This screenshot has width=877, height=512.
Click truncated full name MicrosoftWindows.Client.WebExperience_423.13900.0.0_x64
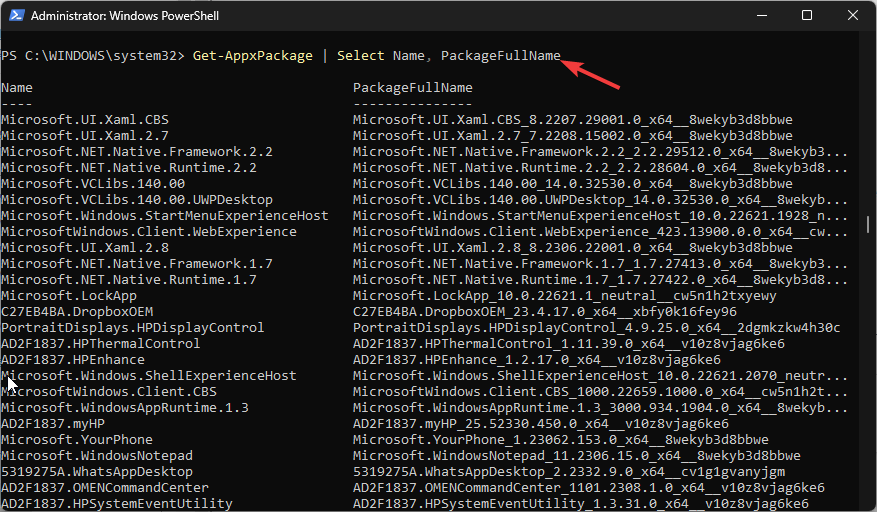click(600, 232)
